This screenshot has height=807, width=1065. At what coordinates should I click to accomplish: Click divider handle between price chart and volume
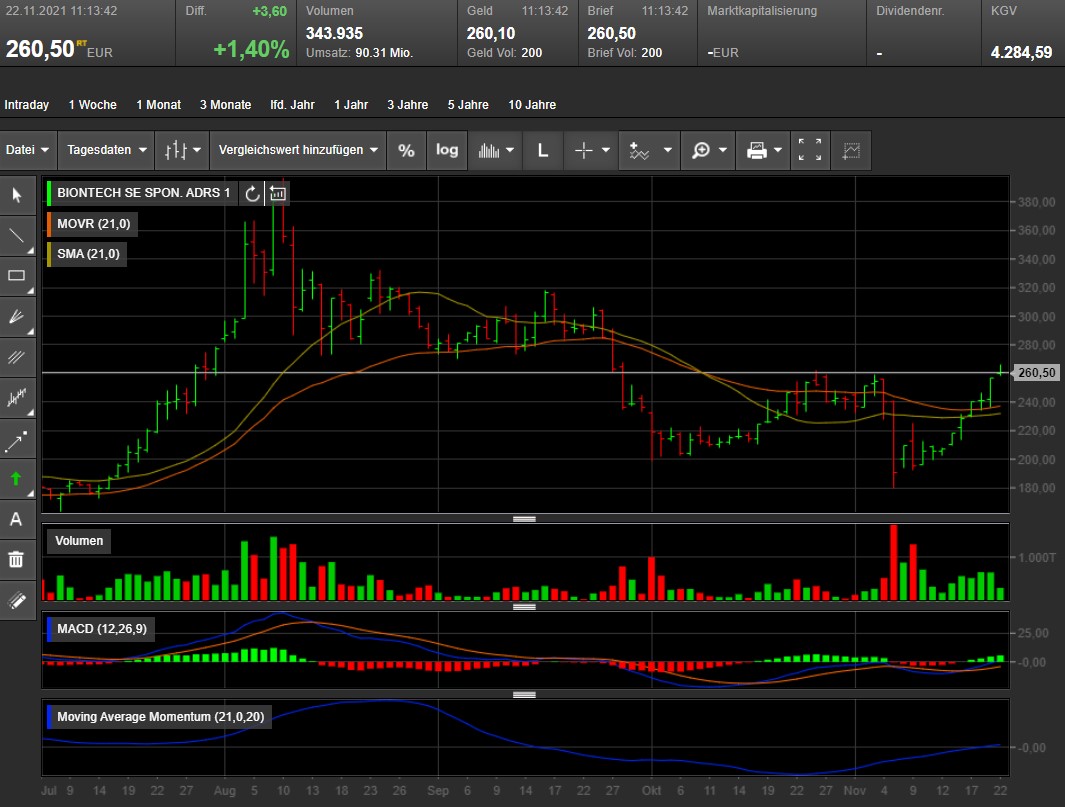click(524, 519)
